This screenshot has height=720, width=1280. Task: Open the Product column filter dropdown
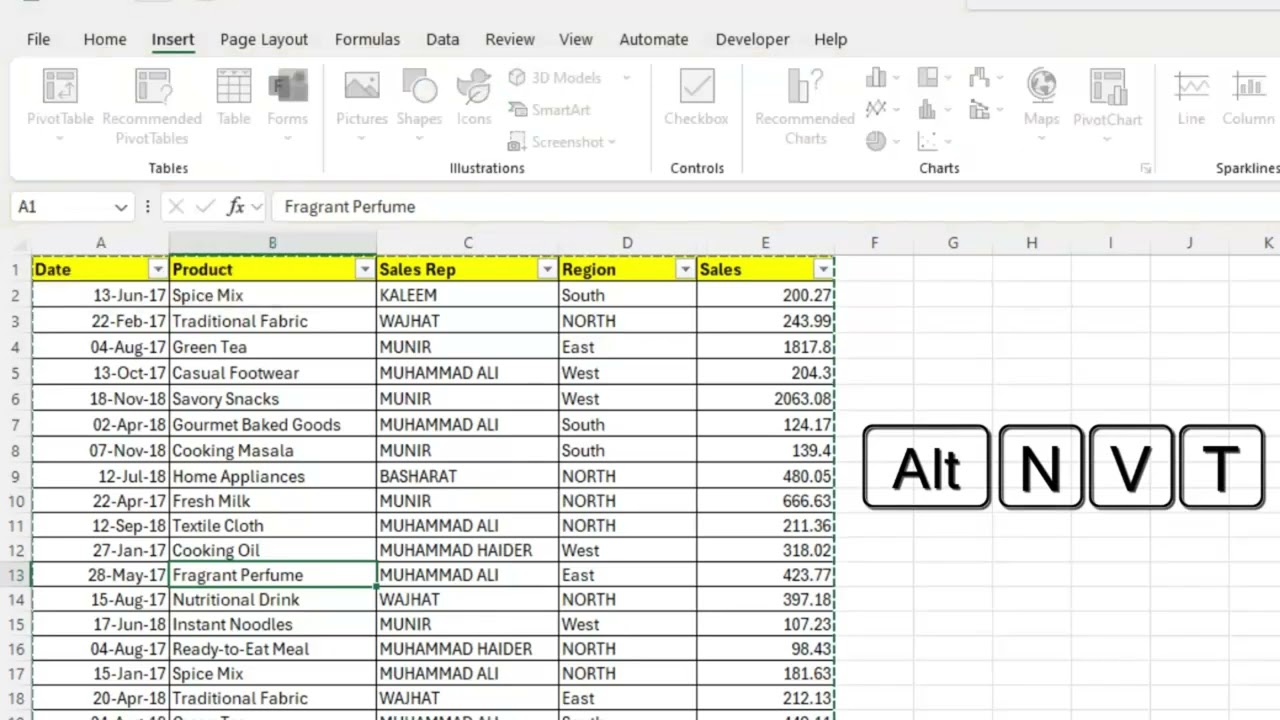click(364, 270)
